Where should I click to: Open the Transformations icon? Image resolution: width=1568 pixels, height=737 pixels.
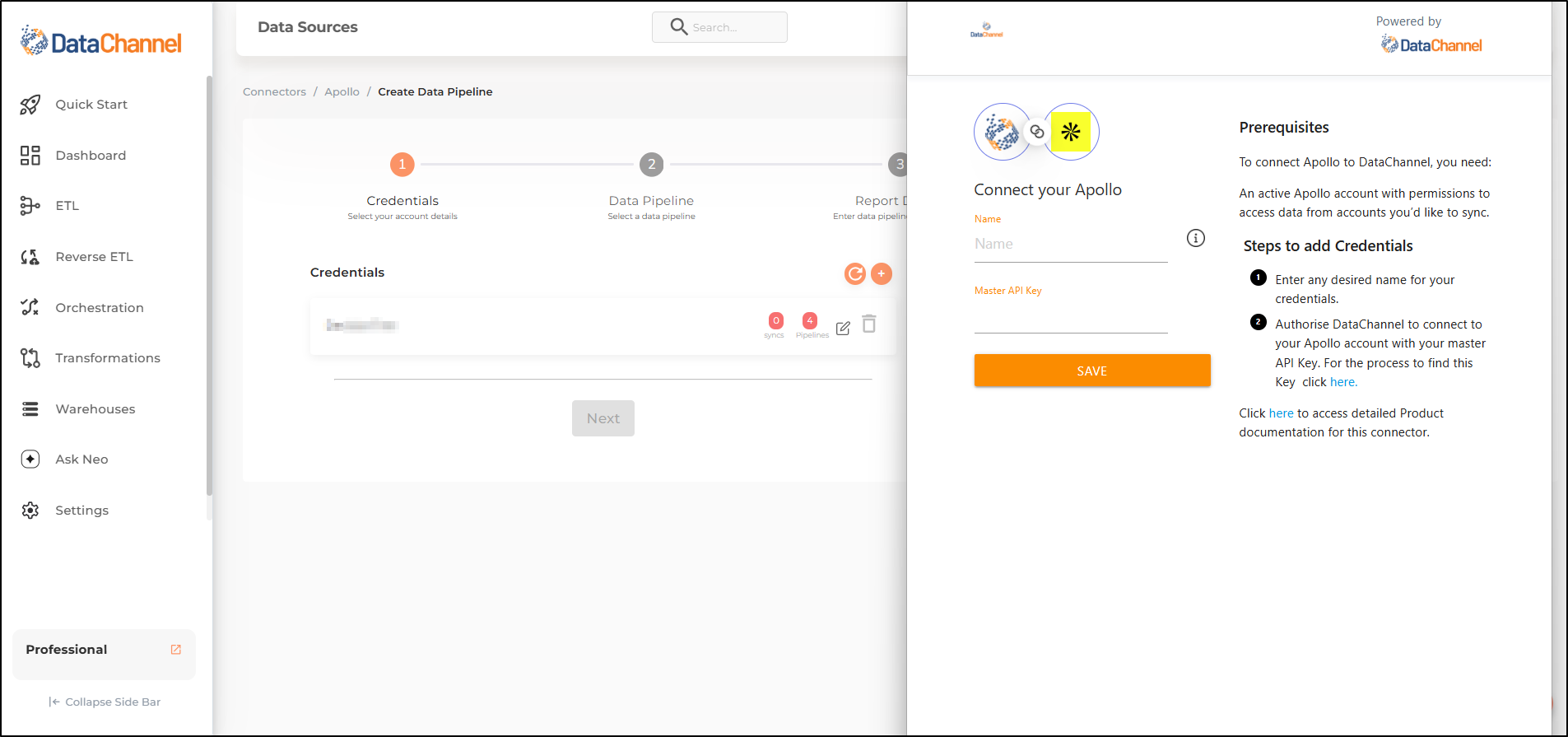click(30, 358)
